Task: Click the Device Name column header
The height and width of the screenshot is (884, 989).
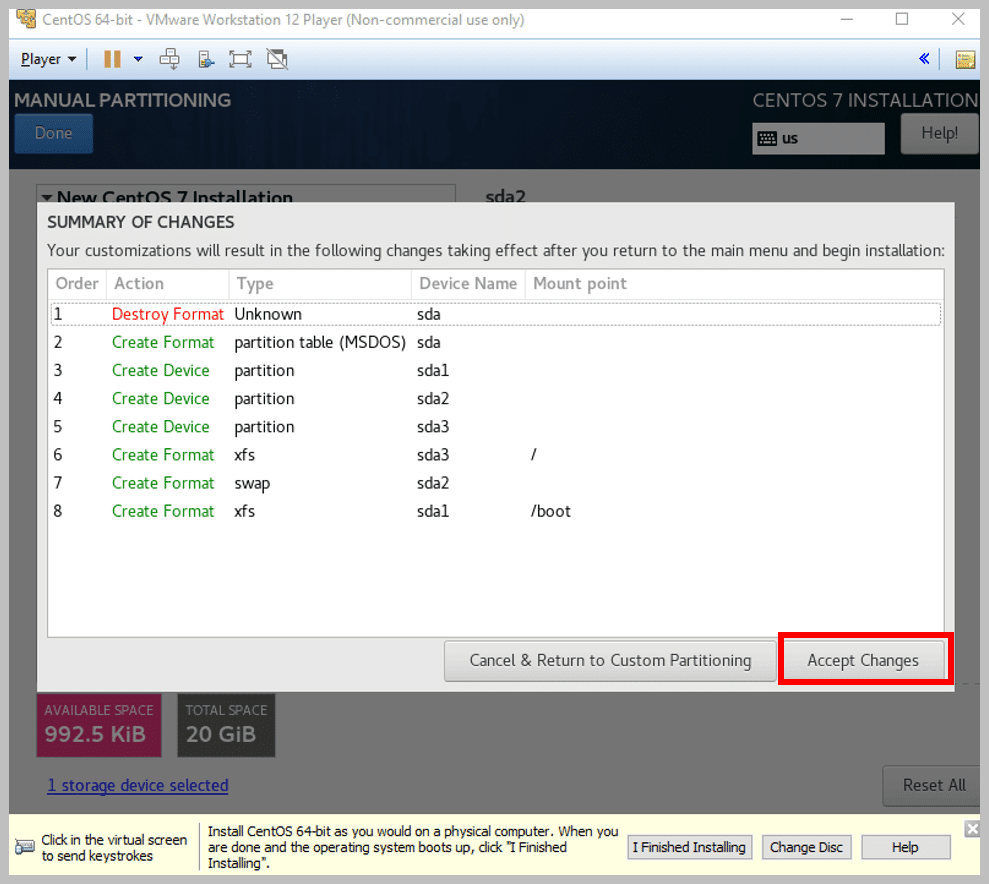Action: [468, 284]
